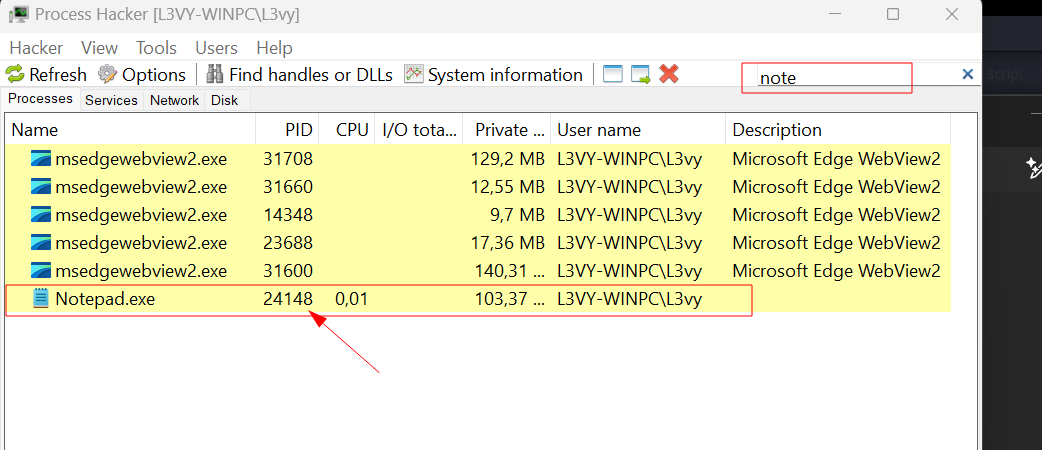Select msedgewebview2.exe with PID 31660

tap(478, 187)
